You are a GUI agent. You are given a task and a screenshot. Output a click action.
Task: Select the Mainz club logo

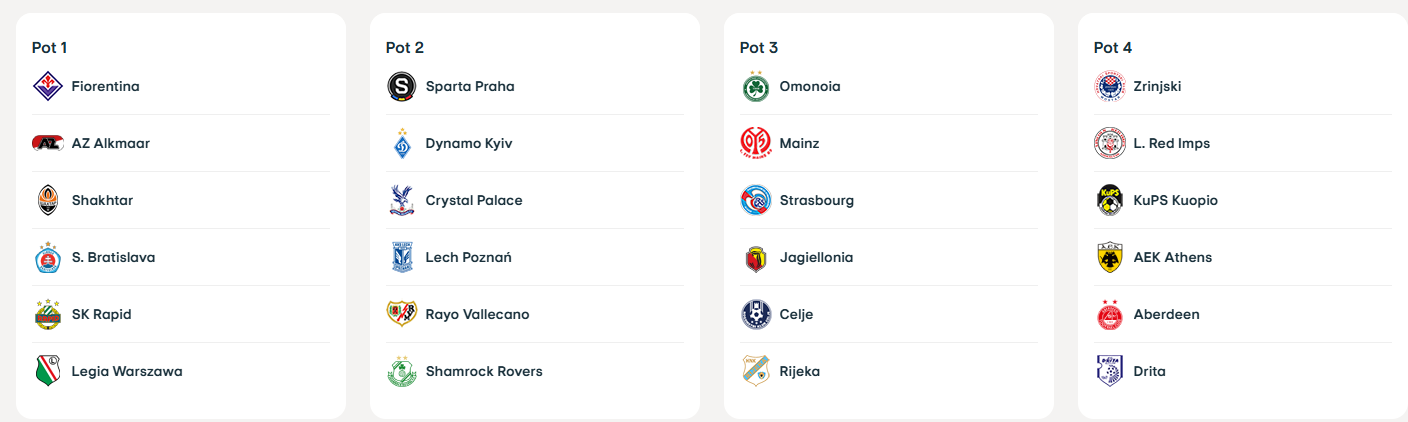coord(755,143)
